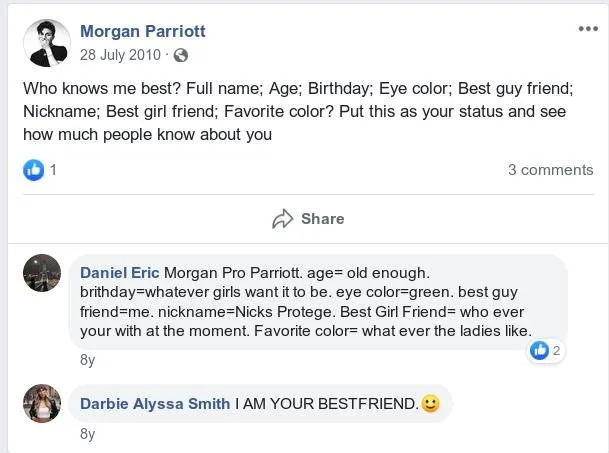Screen dimensions: 609x453
Task: Click the smiley emoji in Darbie's comment
Action: pyautogui.click(x=431, y=404)
